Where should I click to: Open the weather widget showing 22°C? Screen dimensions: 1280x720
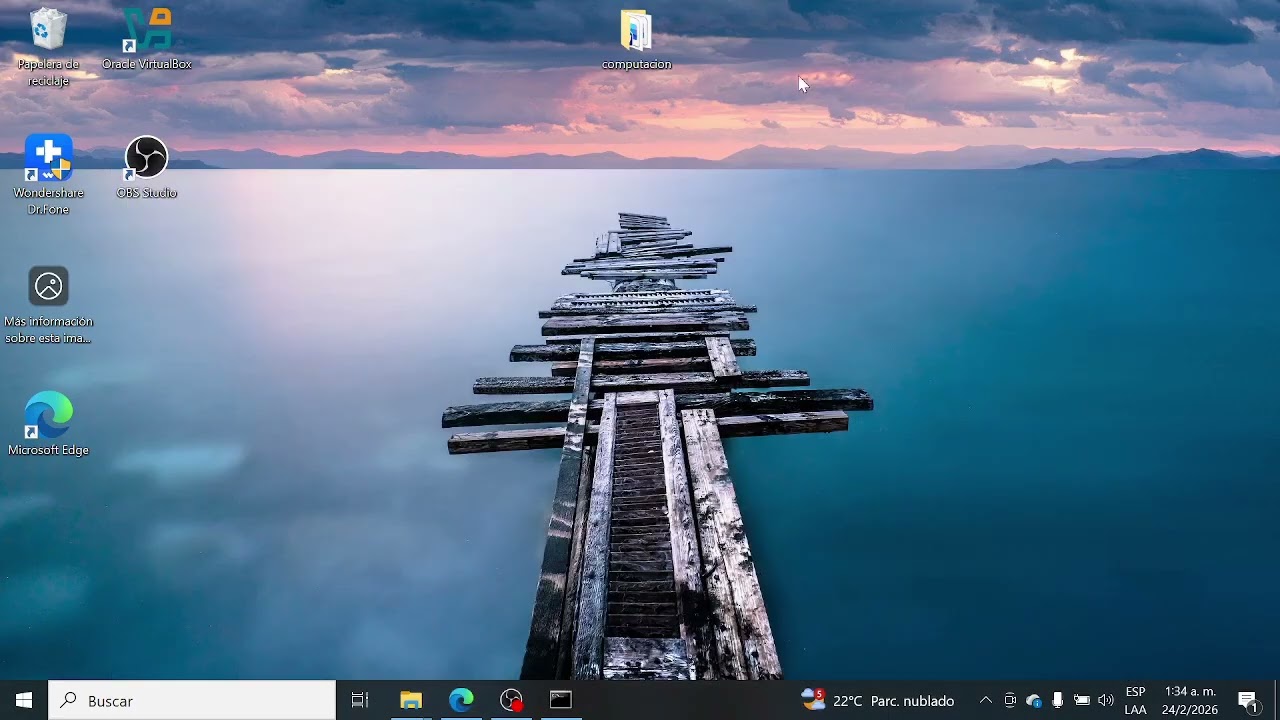[x=878, y=700]
